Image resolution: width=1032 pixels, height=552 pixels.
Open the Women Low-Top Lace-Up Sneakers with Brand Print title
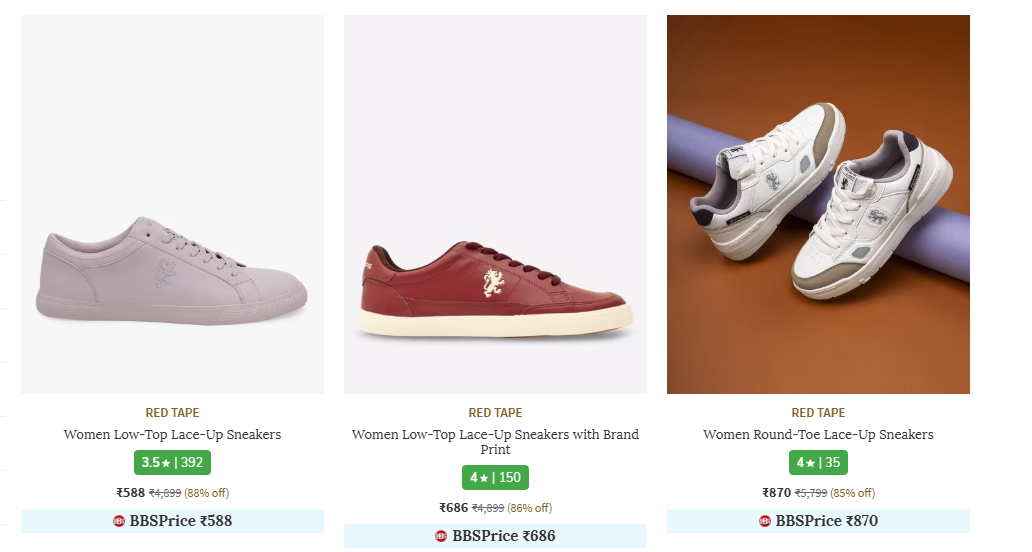click(x=495, y=442)
